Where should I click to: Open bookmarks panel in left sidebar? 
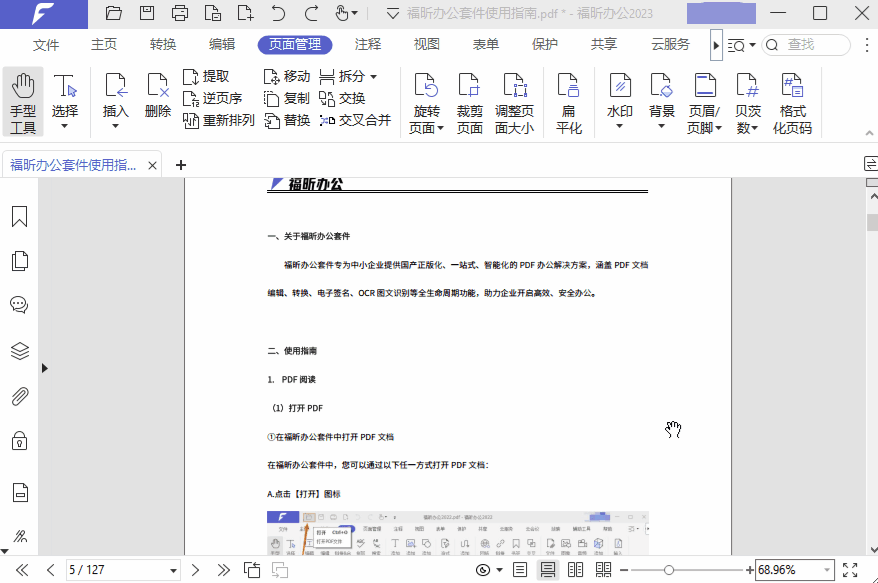(x=19, y=214)
